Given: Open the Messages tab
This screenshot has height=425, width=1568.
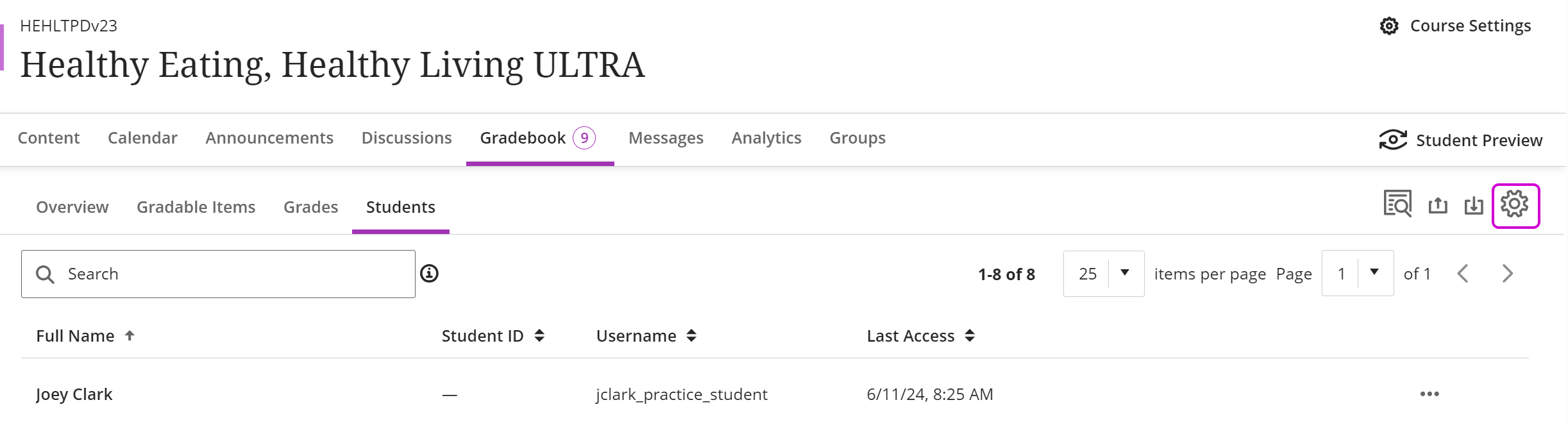Looking at the screenshot, I should (666, 138).
